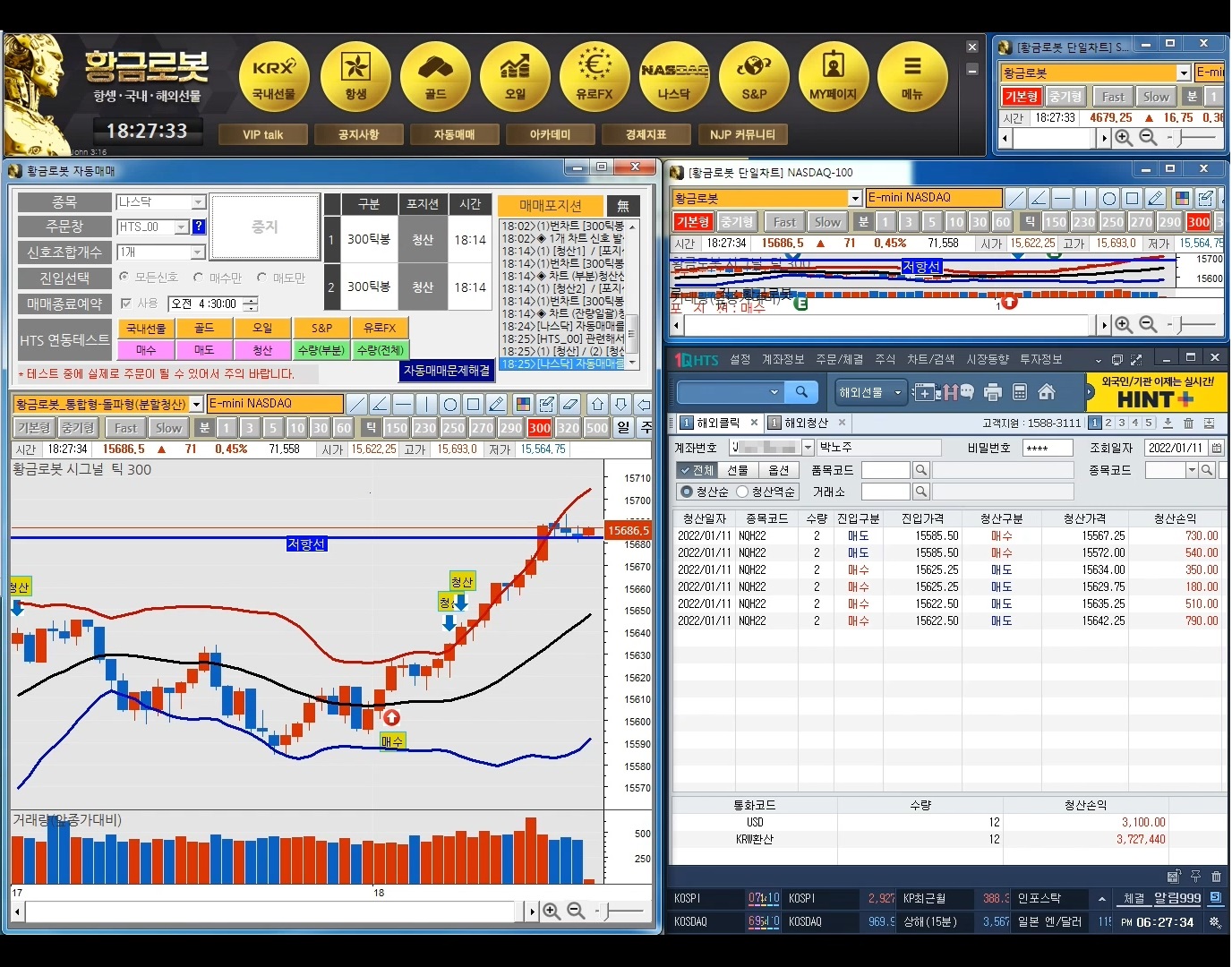Open the 해외선물 dropdown in 1QHTS
The width and height of the screenshot is (1232, 967).
tap(898, 392)
